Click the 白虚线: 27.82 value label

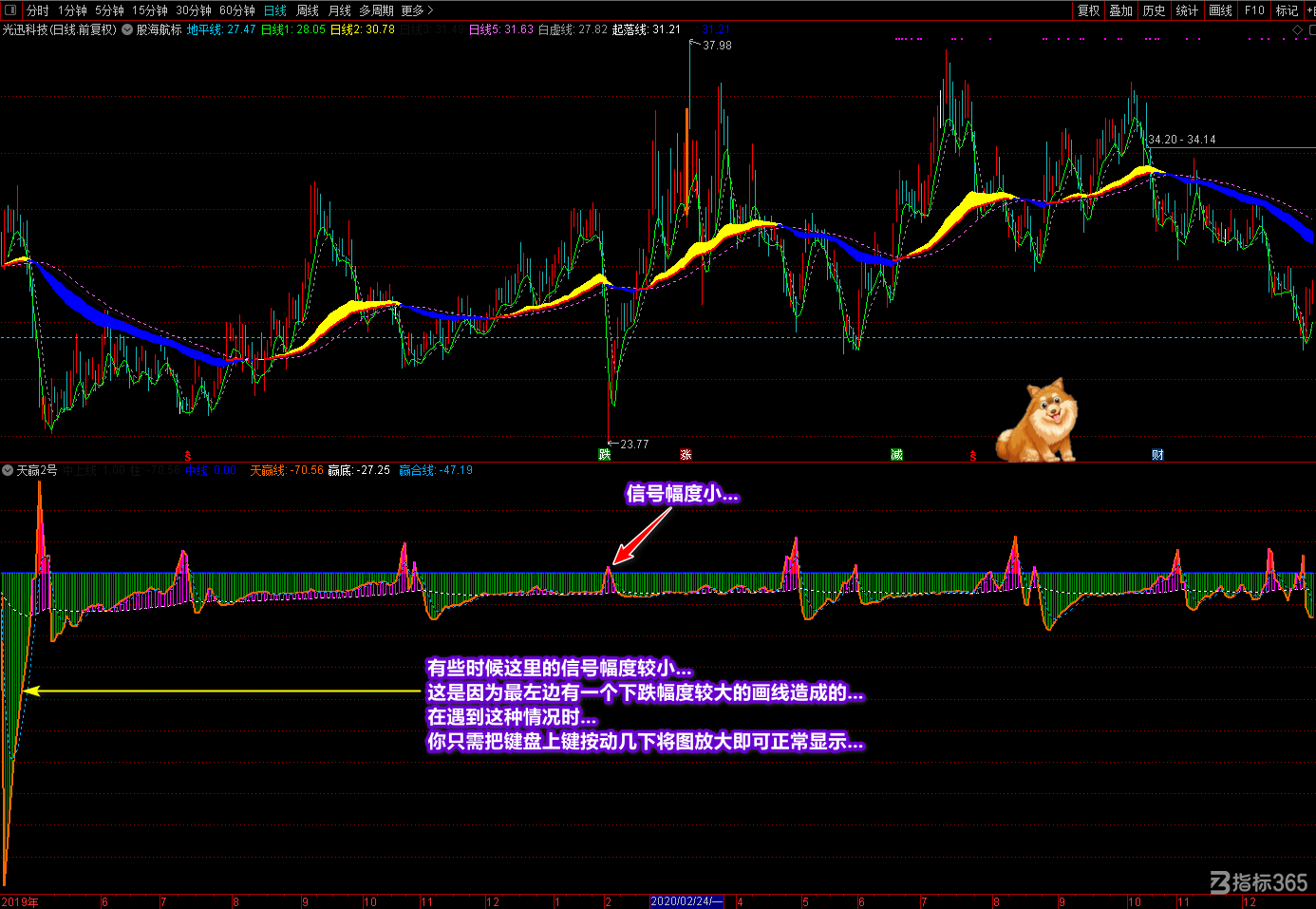(x=573, y=29)
